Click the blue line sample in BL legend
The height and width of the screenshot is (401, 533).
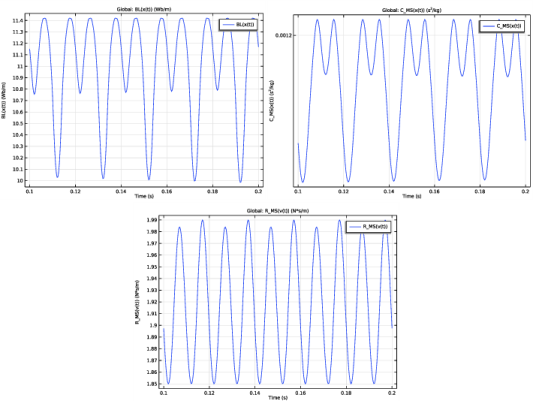pos(228,25)
